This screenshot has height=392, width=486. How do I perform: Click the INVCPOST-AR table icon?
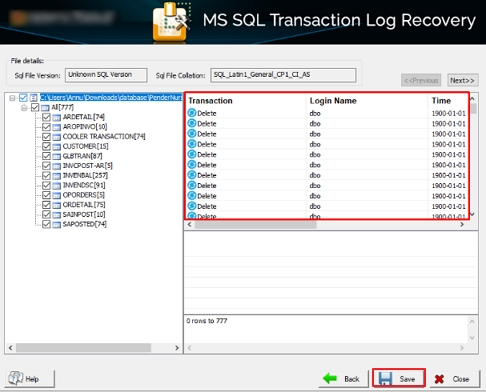[57, 166]
